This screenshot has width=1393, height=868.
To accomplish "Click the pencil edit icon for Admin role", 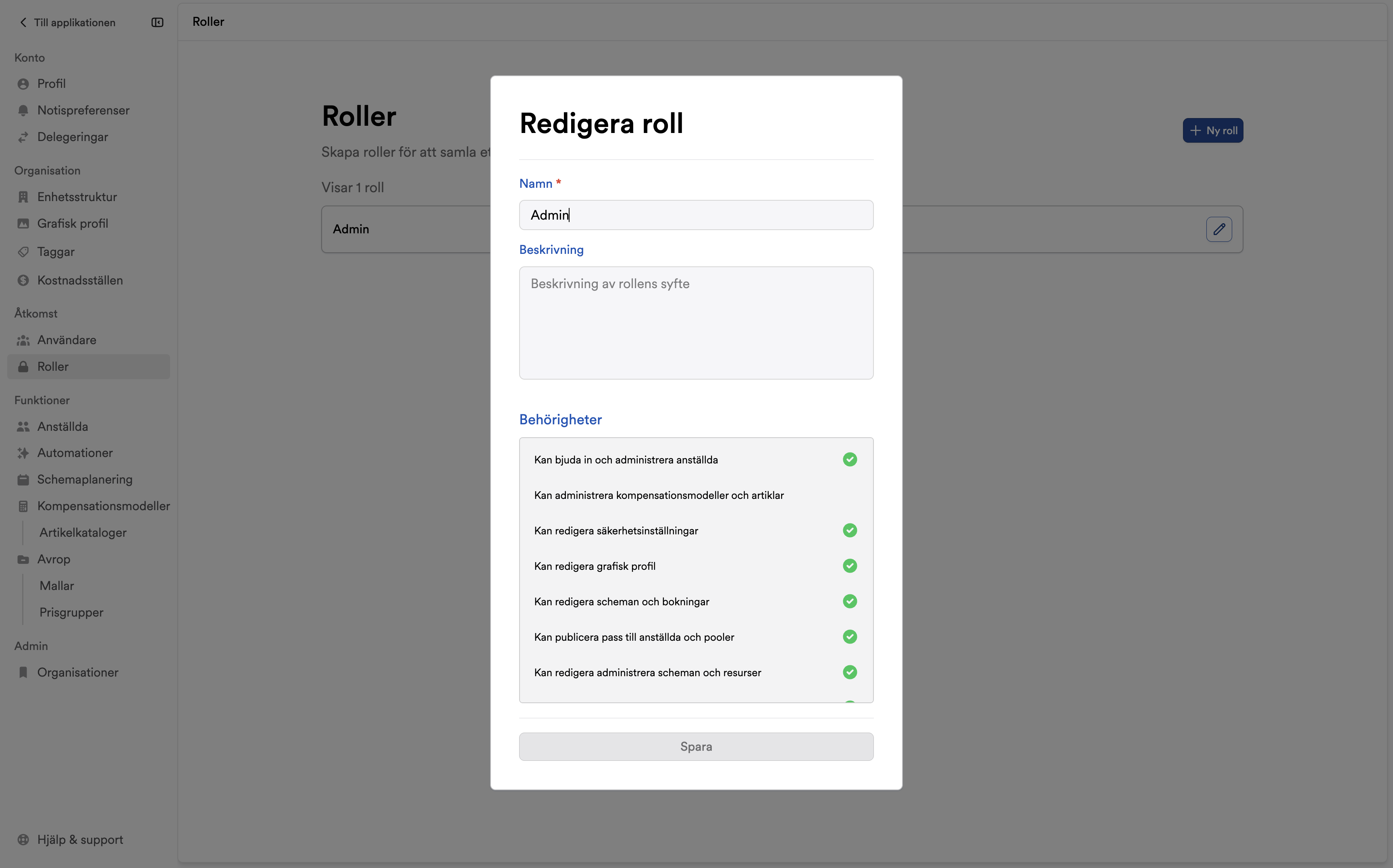I will click(x=1219, y=229).
